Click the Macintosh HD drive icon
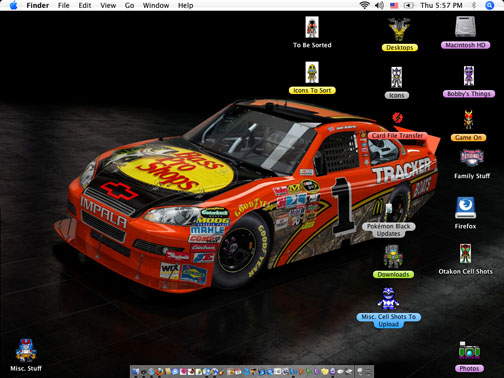This screenshot has height=378, width=504. pyautogui.click(x=465, y=27)
